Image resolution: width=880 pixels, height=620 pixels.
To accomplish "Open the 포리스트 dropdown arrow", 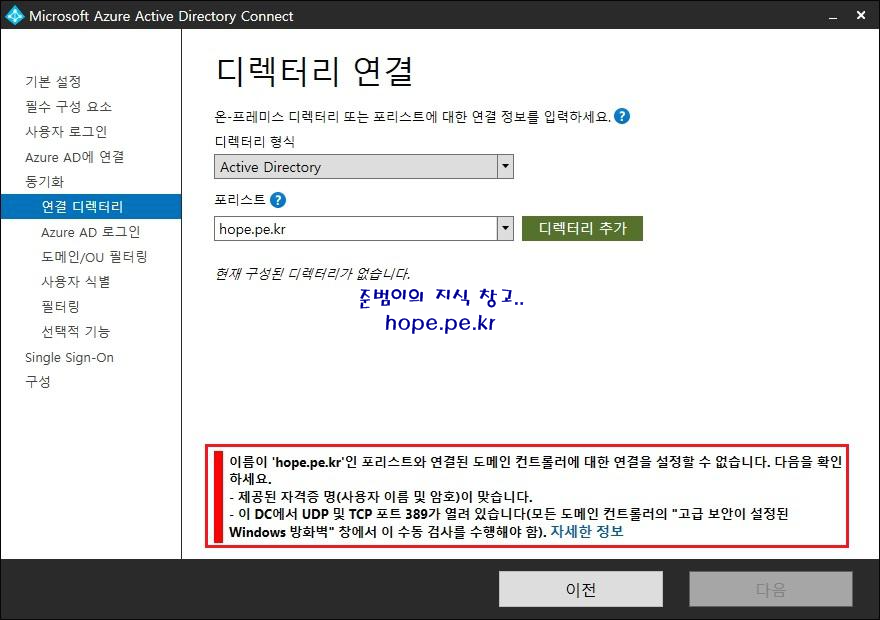I will point(505,228).
